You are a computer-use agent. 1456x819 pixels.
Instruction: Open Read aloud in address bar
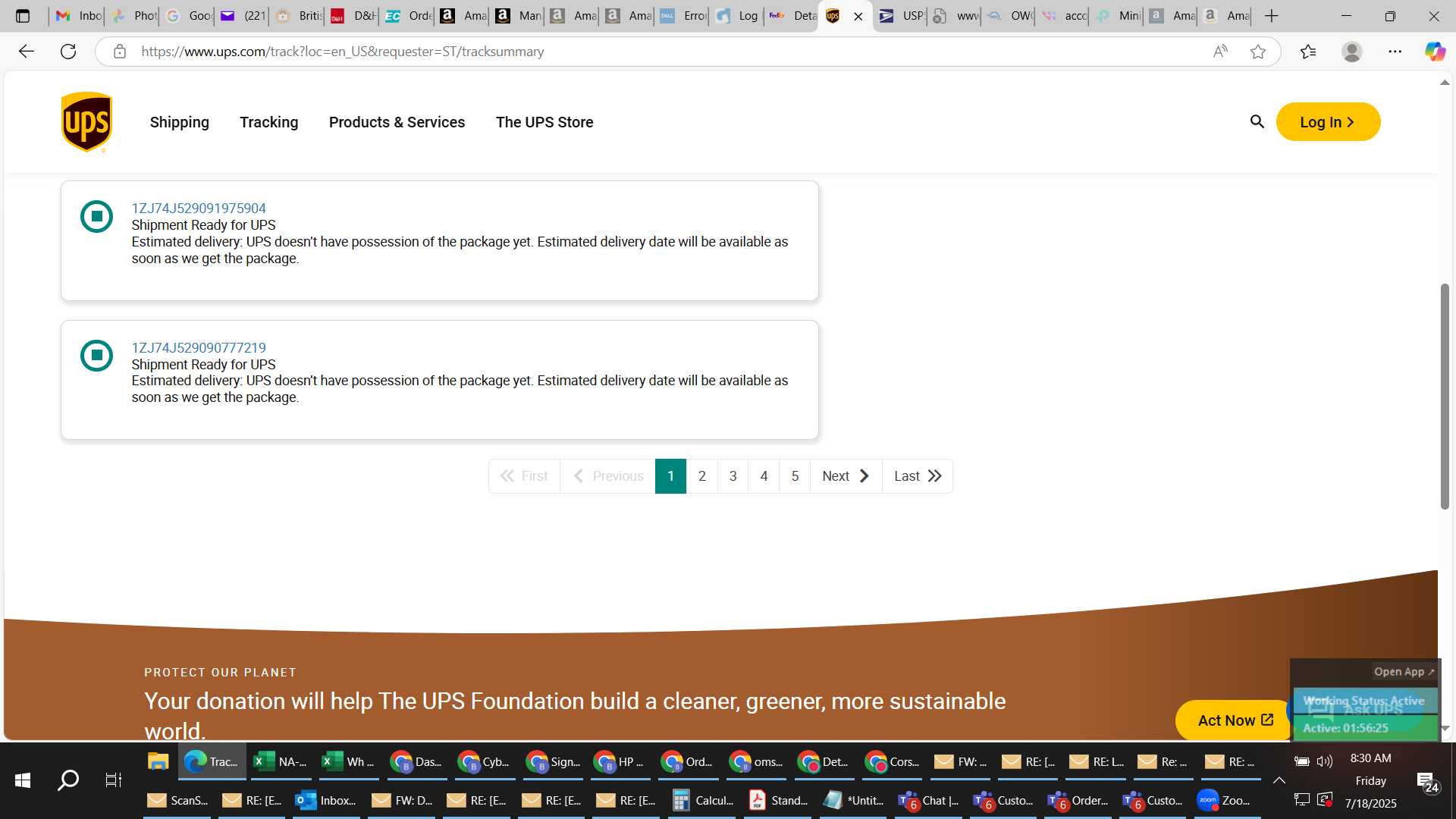(x=1220, y=52)
